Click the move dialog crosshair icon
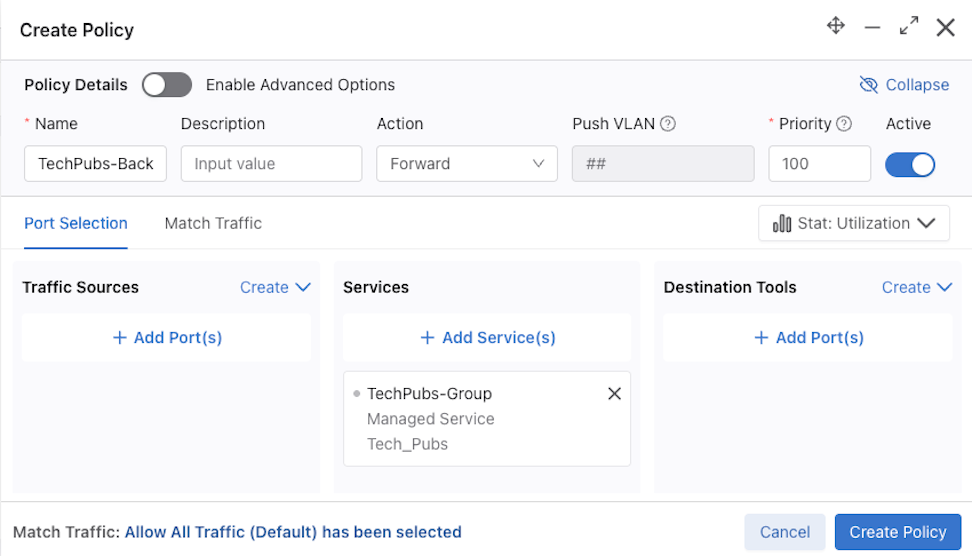This screenshot has height=556, width=972. pos(836,25)
